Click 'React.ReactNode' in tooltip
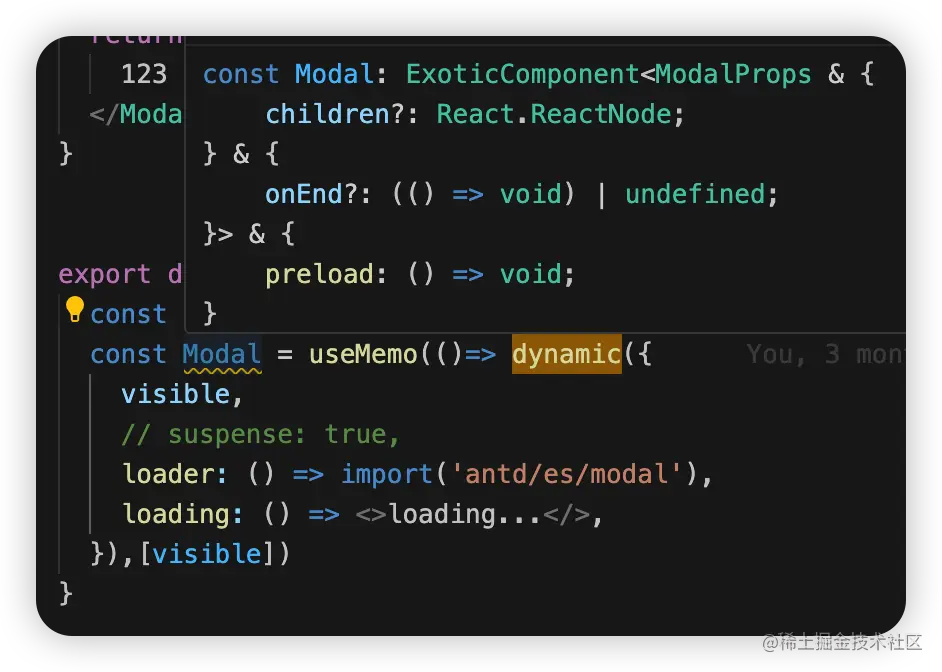 pos(554,114)
